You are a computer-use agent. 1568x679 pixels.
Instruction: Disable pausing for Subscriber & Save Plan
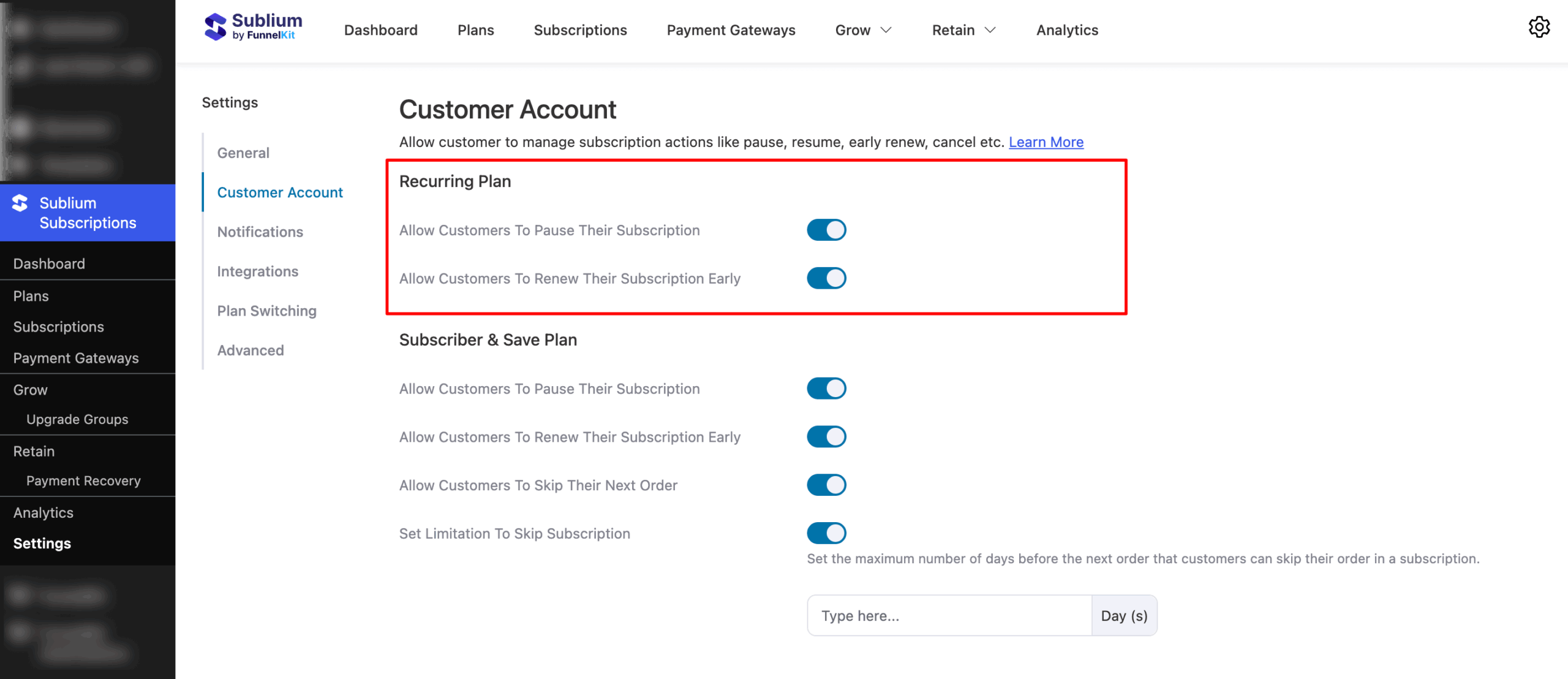coord(826,388)
